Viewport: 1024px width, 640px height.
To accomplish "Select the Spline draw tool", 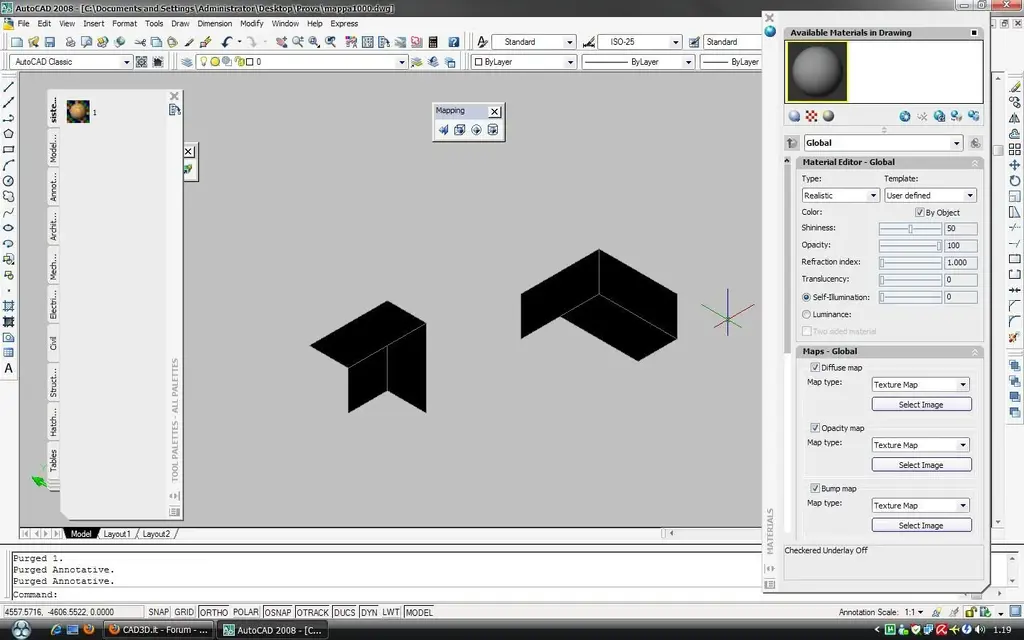I will pyautogui.click(x=8, y=212).
